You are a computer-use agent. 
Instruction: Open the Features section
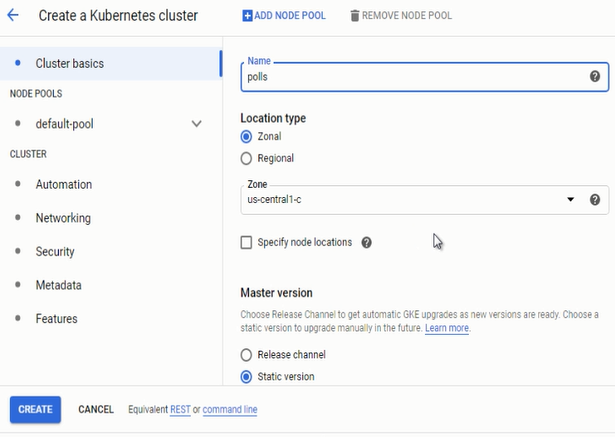(x=56, y=319)
